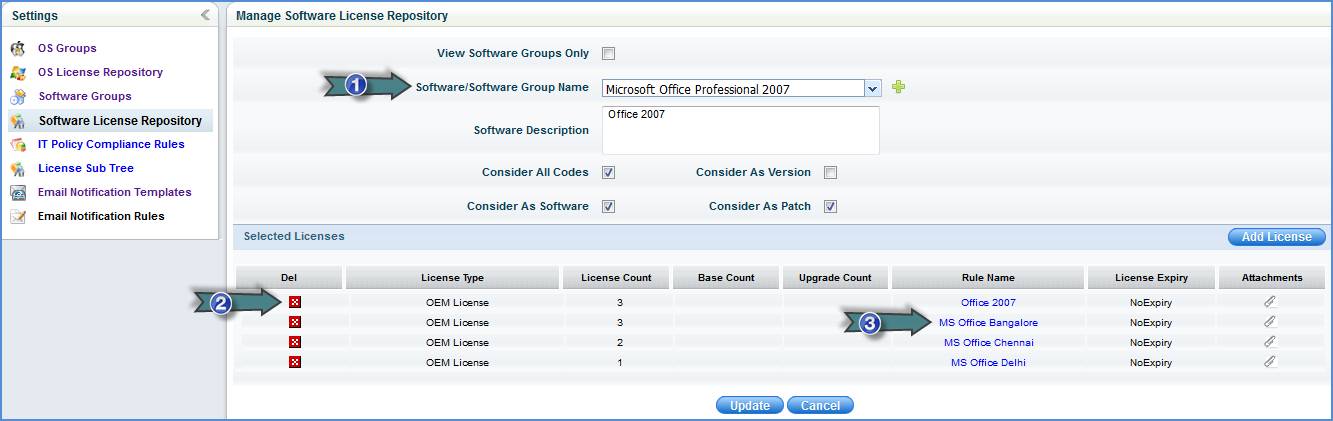The width and height of the screenshot is (1333, 421).
Task: Open Email Notification Templates page
Action: (115, 192)
